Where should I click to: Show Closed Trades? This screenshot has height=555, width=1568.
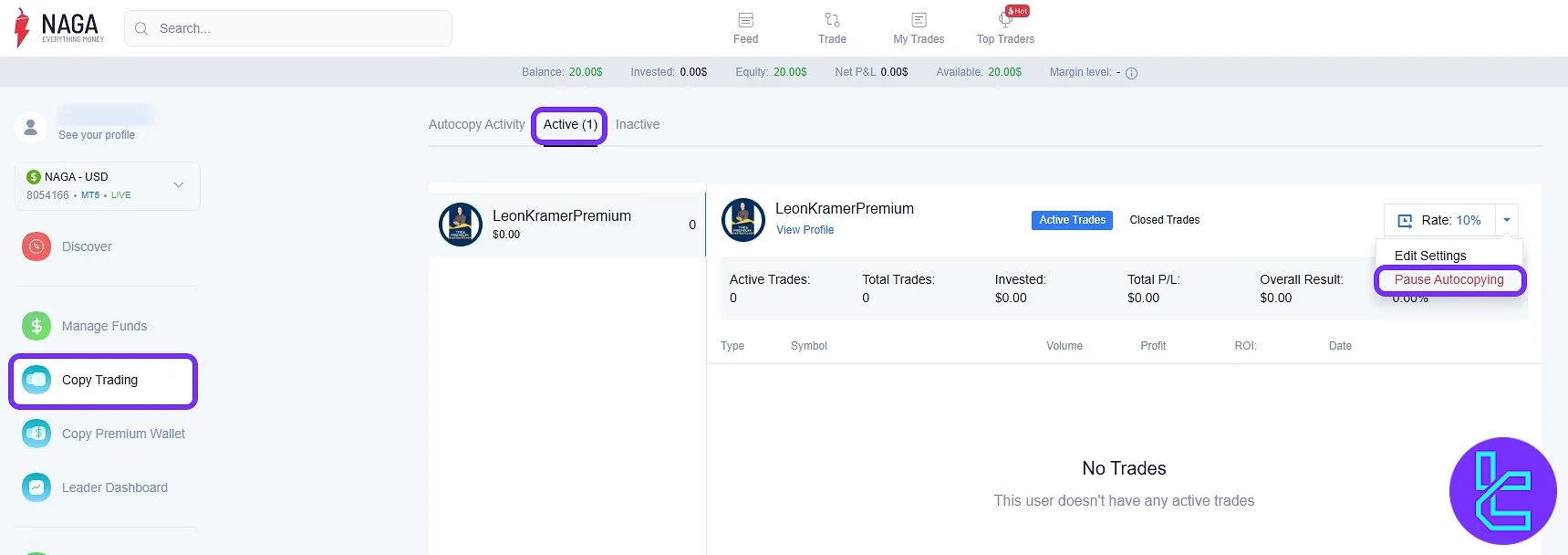coord(1164,220)
